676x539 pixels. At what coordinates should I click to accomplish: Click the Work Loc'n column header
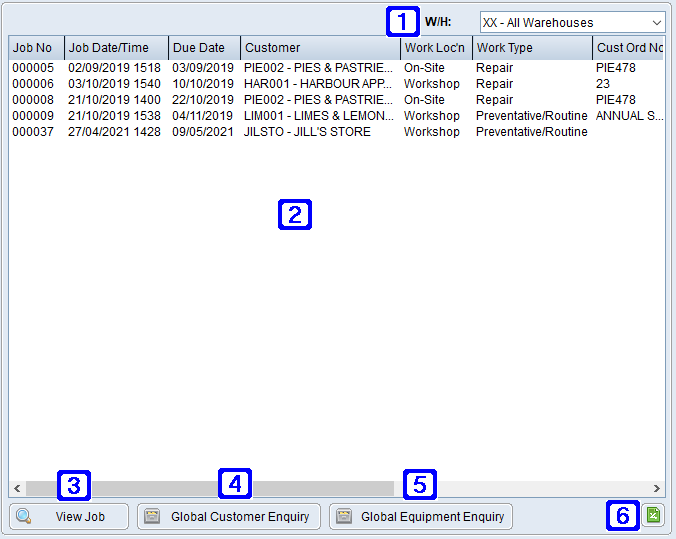tap(436, 48)
